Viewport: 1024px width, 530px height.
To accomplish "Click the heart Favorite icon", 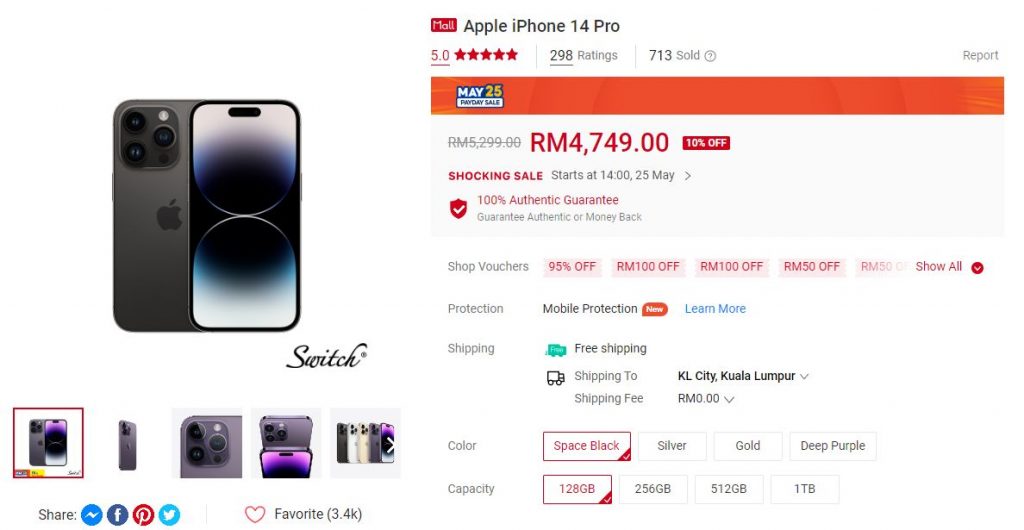I will pos(255,514).
